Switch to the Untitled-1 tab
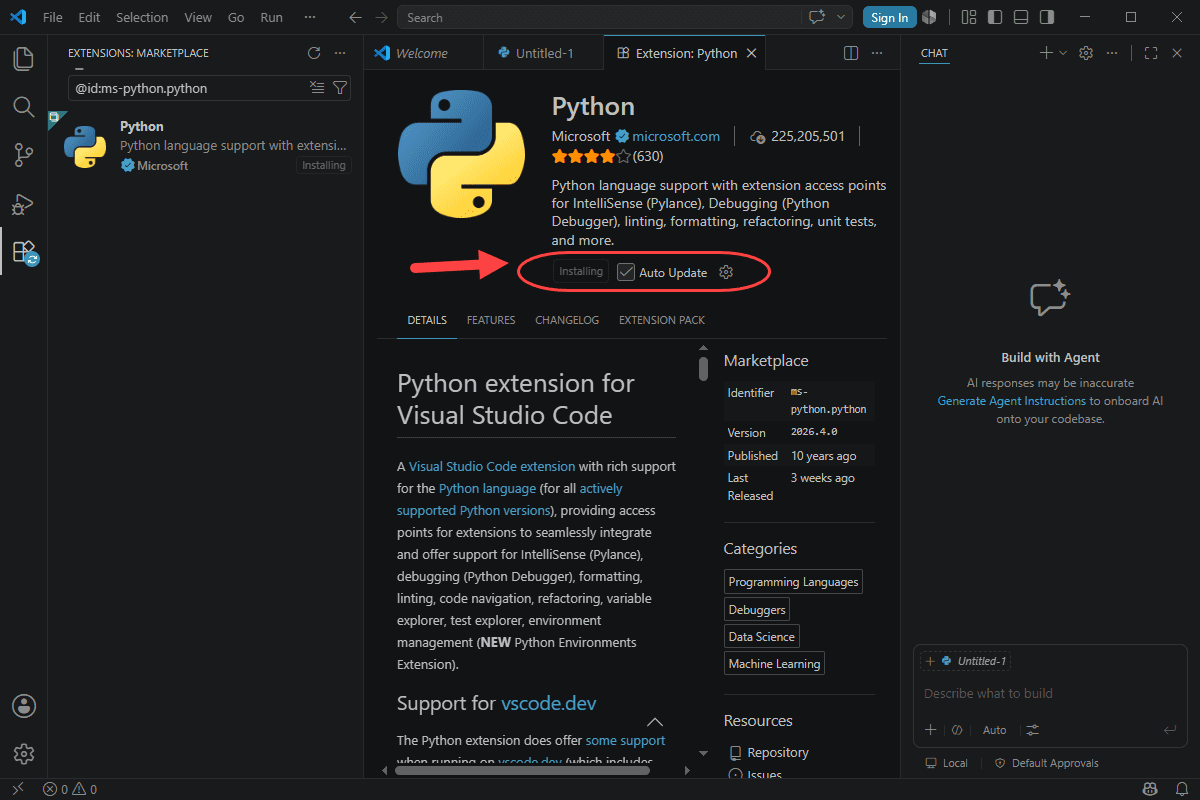 click(x=543, y=53)
